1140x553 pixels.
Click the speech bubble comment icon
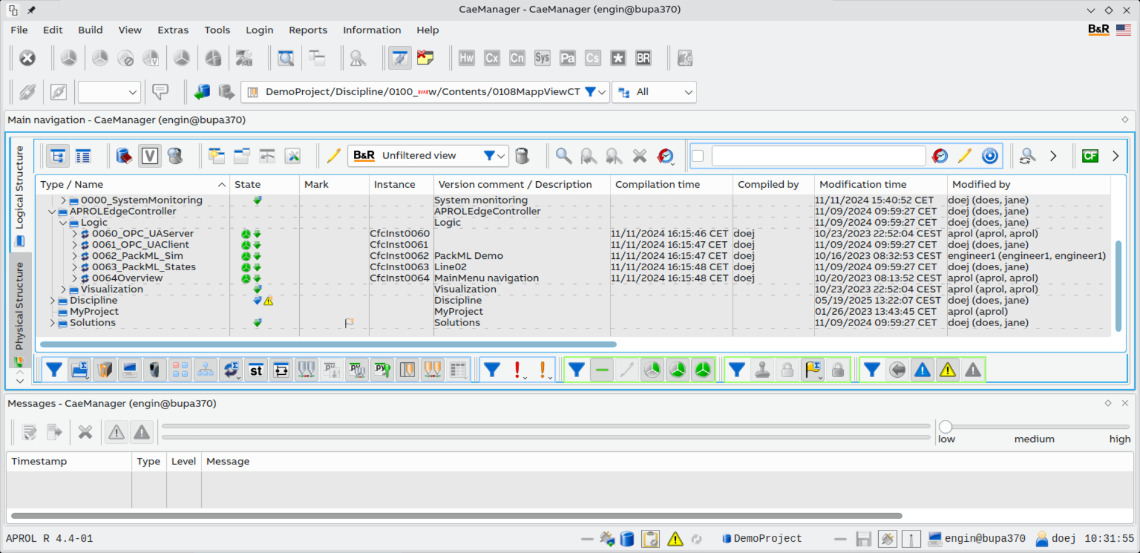pyautogui.click(x=160, y=92)
